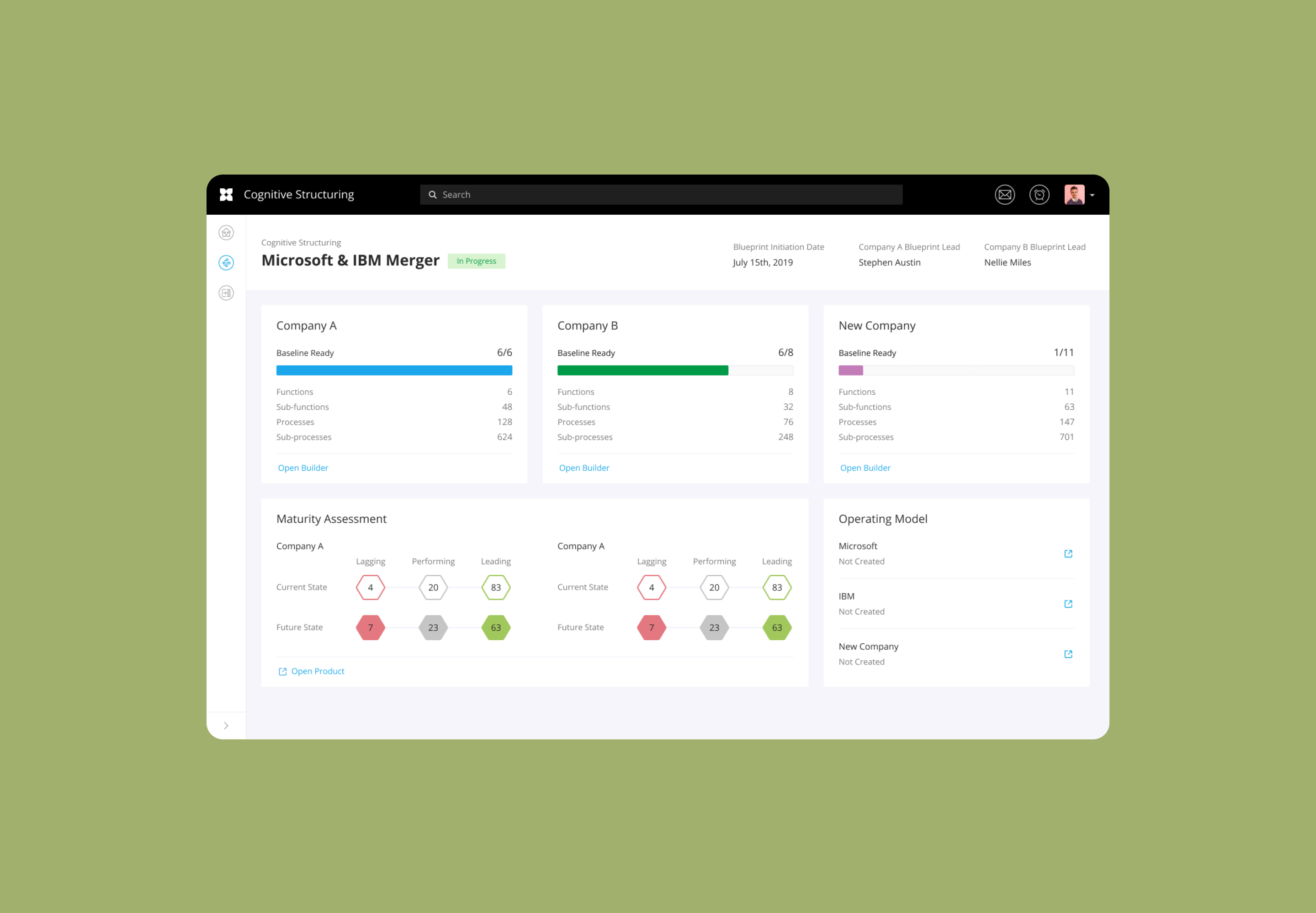The image size is (1316, 913).
Task: Click the Sub-functions value 32
Action: 788,407
